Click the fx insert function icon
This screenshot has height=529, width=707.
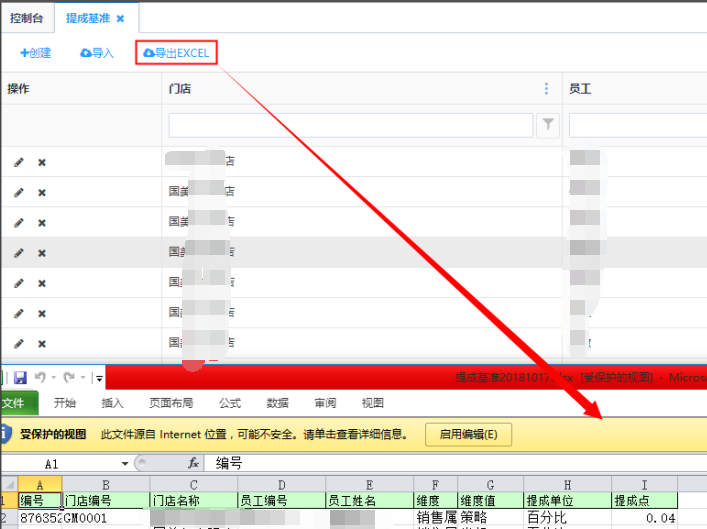(x=194, y=464)
